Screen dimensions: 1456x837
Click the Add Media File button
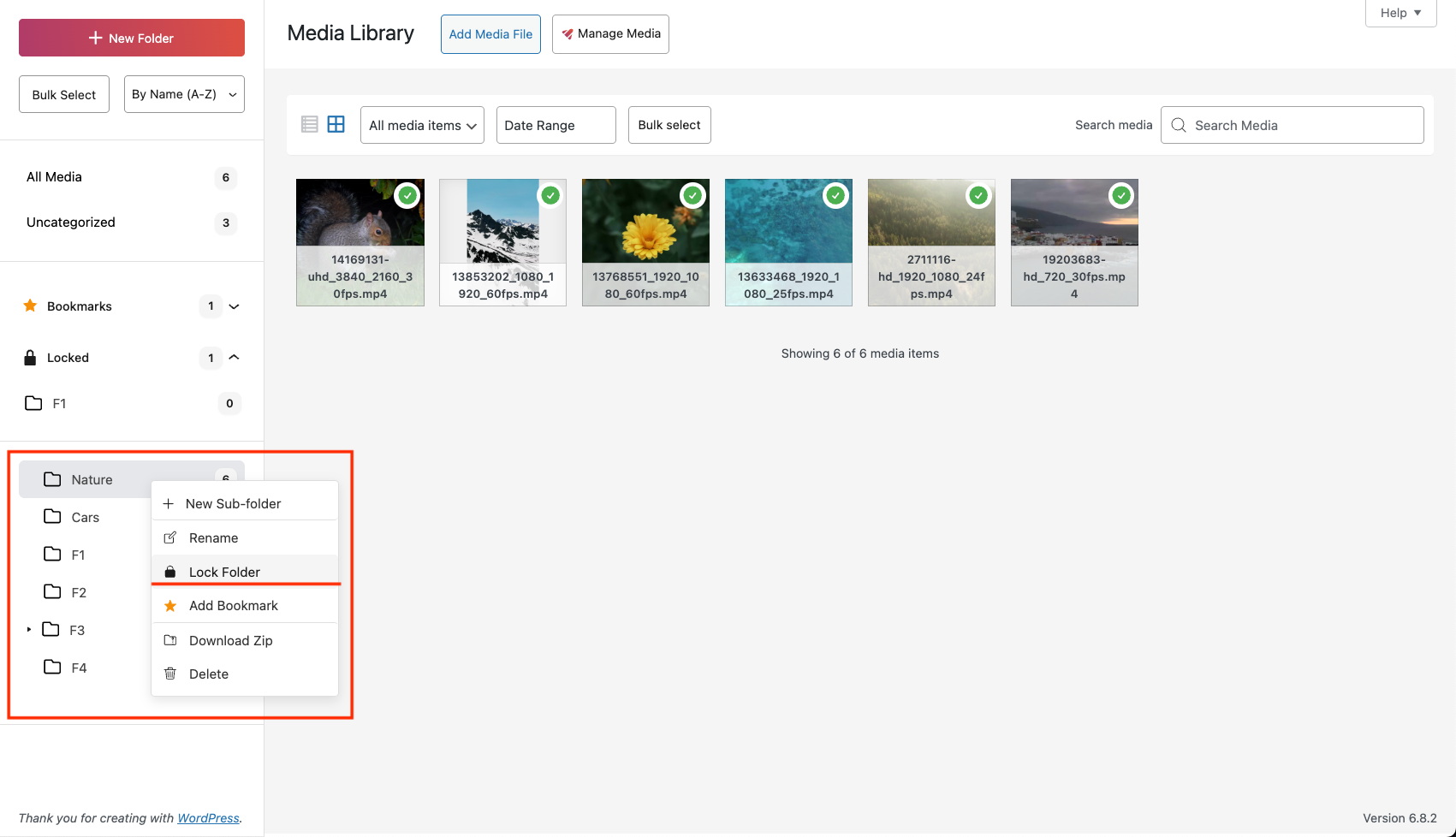[x=490, y=34]
